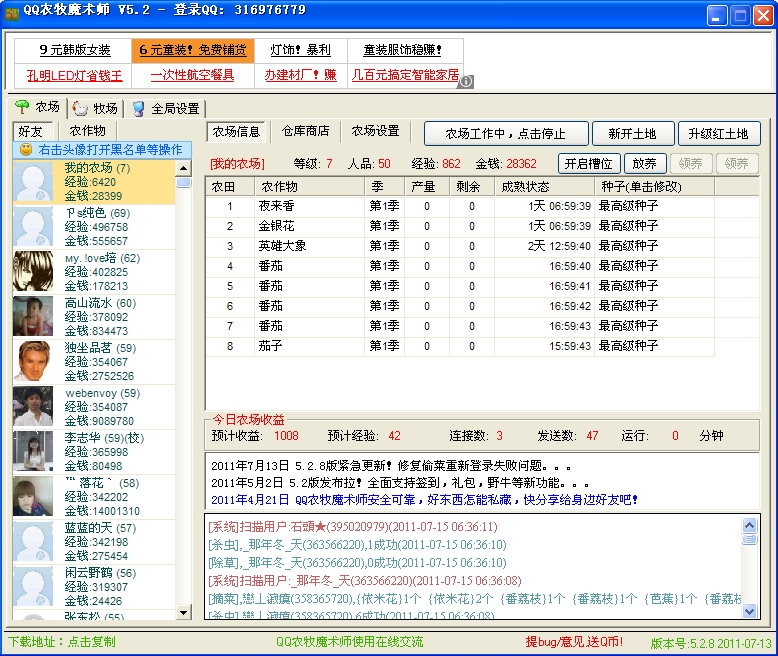Click avatar of My. love培
The image size is (778, 656).
33,271
